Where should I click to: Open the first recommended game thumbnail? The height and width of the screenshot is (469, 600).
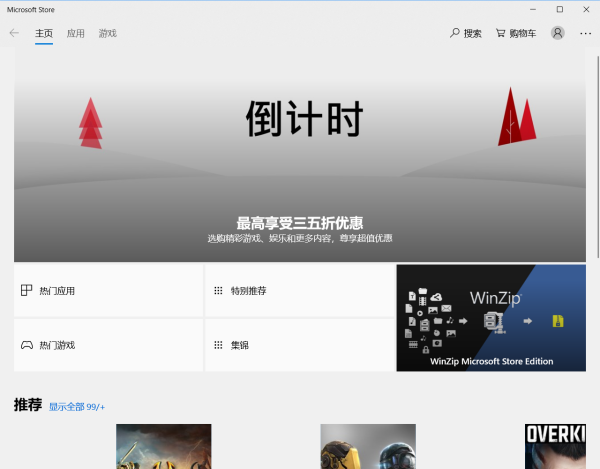[164, 446]
